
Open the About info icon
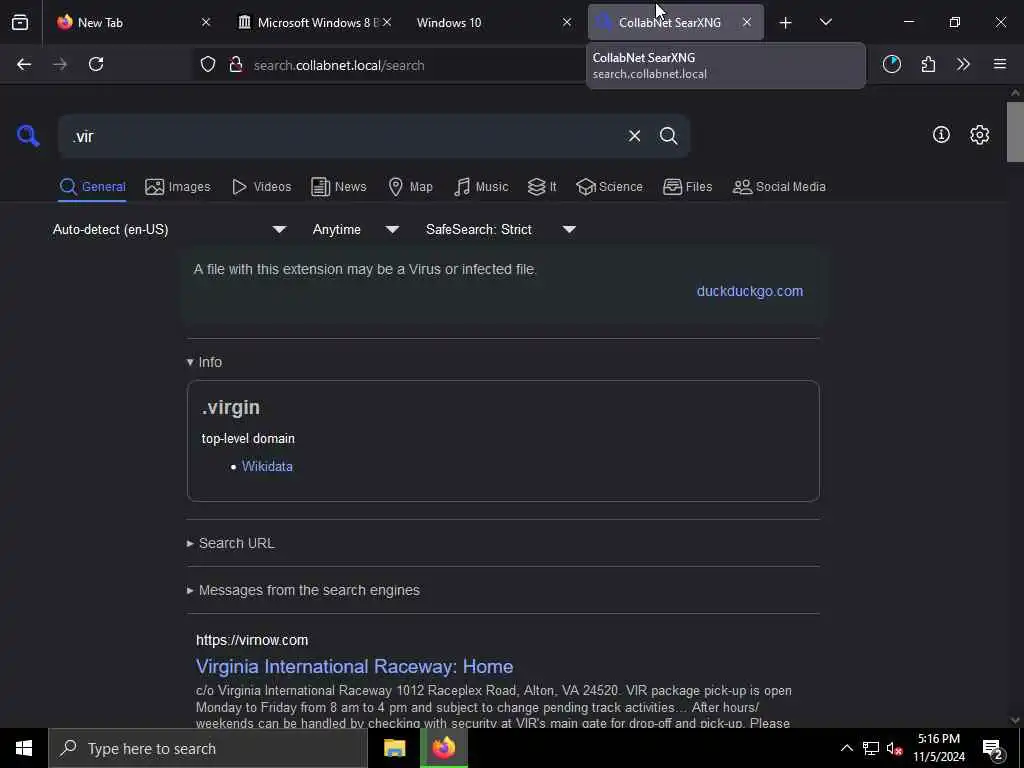(x=941, y=135)
